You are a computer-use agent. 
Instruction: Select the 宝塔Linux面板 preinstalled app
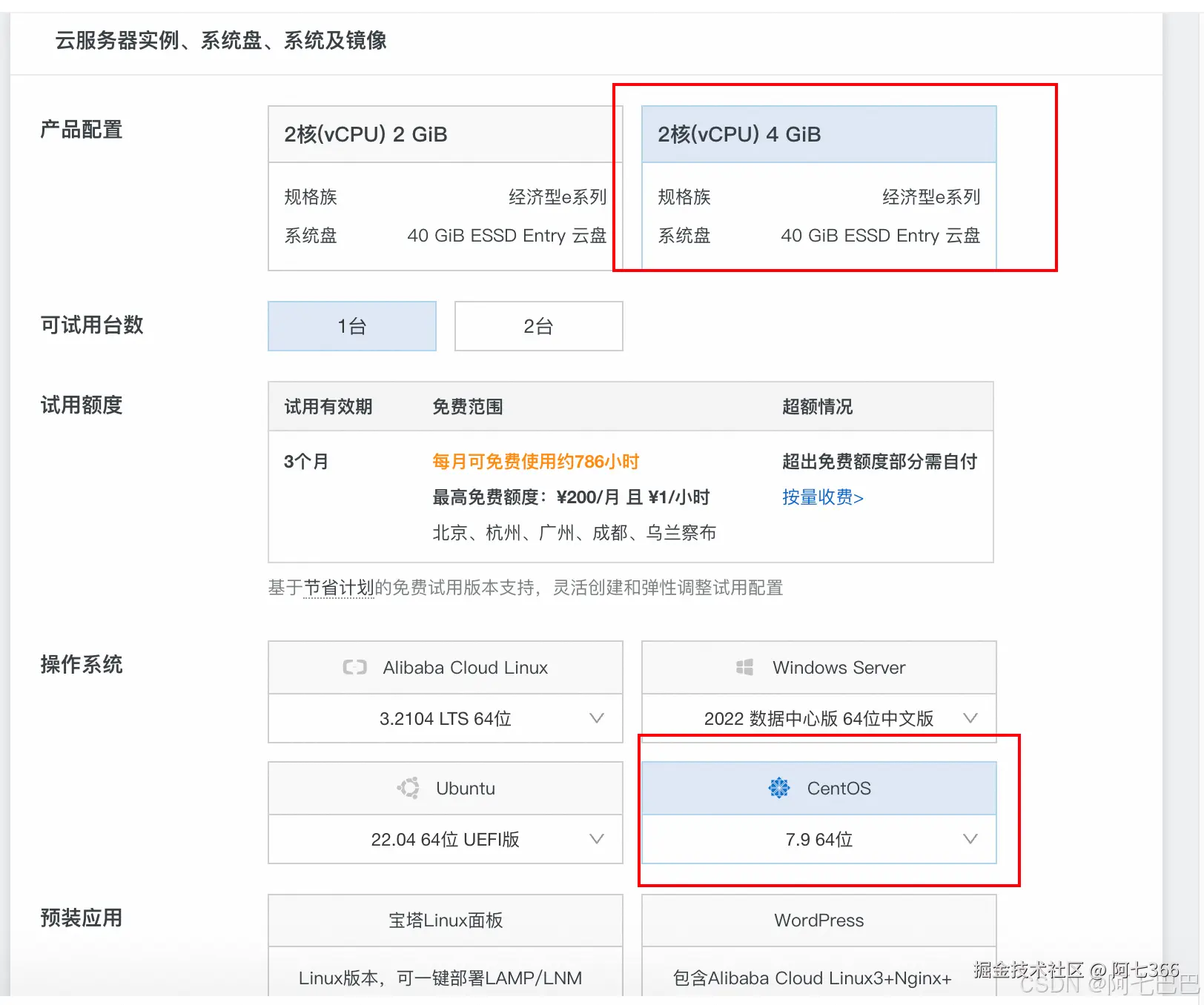[444, 921]
